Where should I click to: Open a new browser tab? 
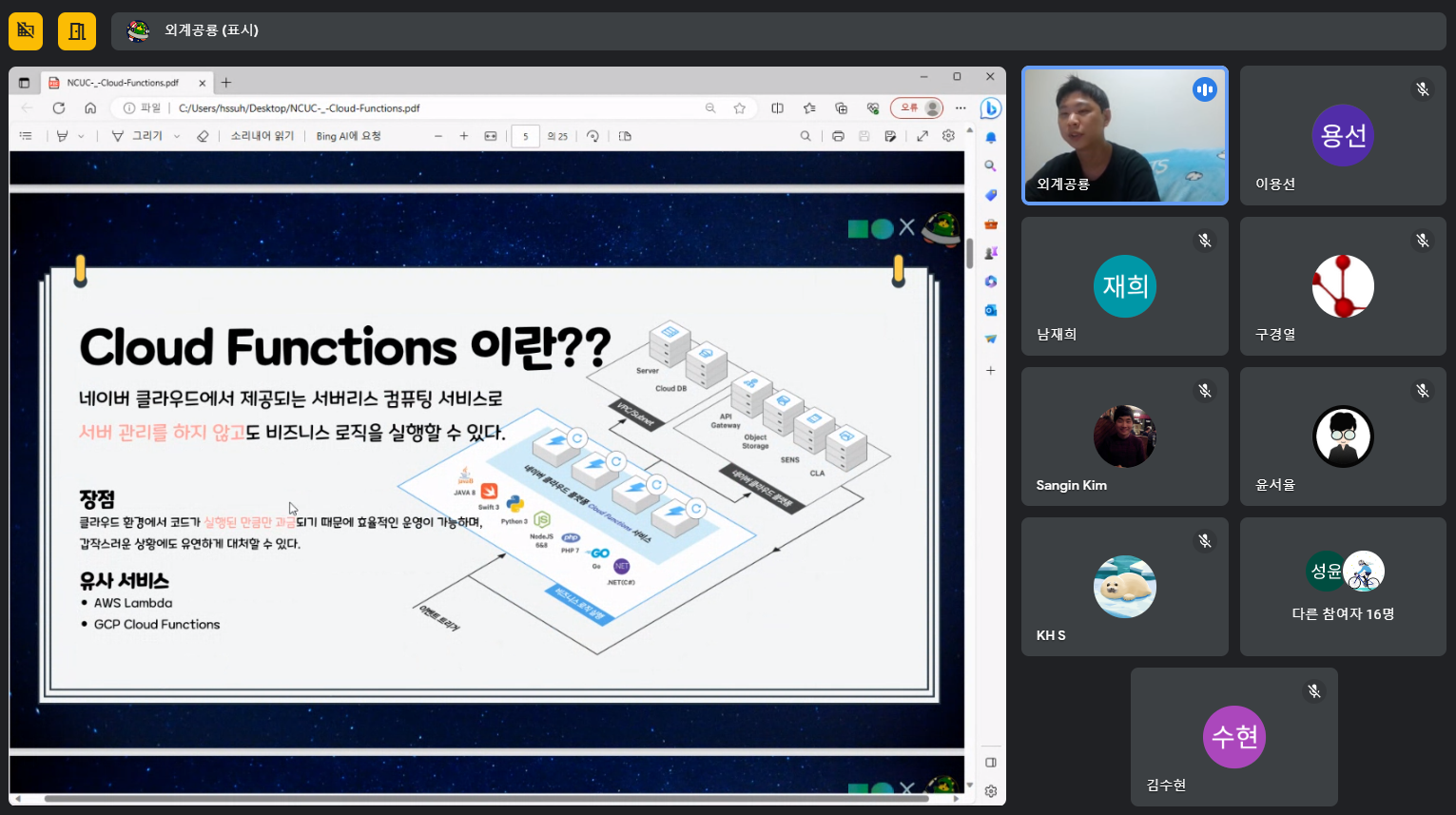(x=226, y=83)
